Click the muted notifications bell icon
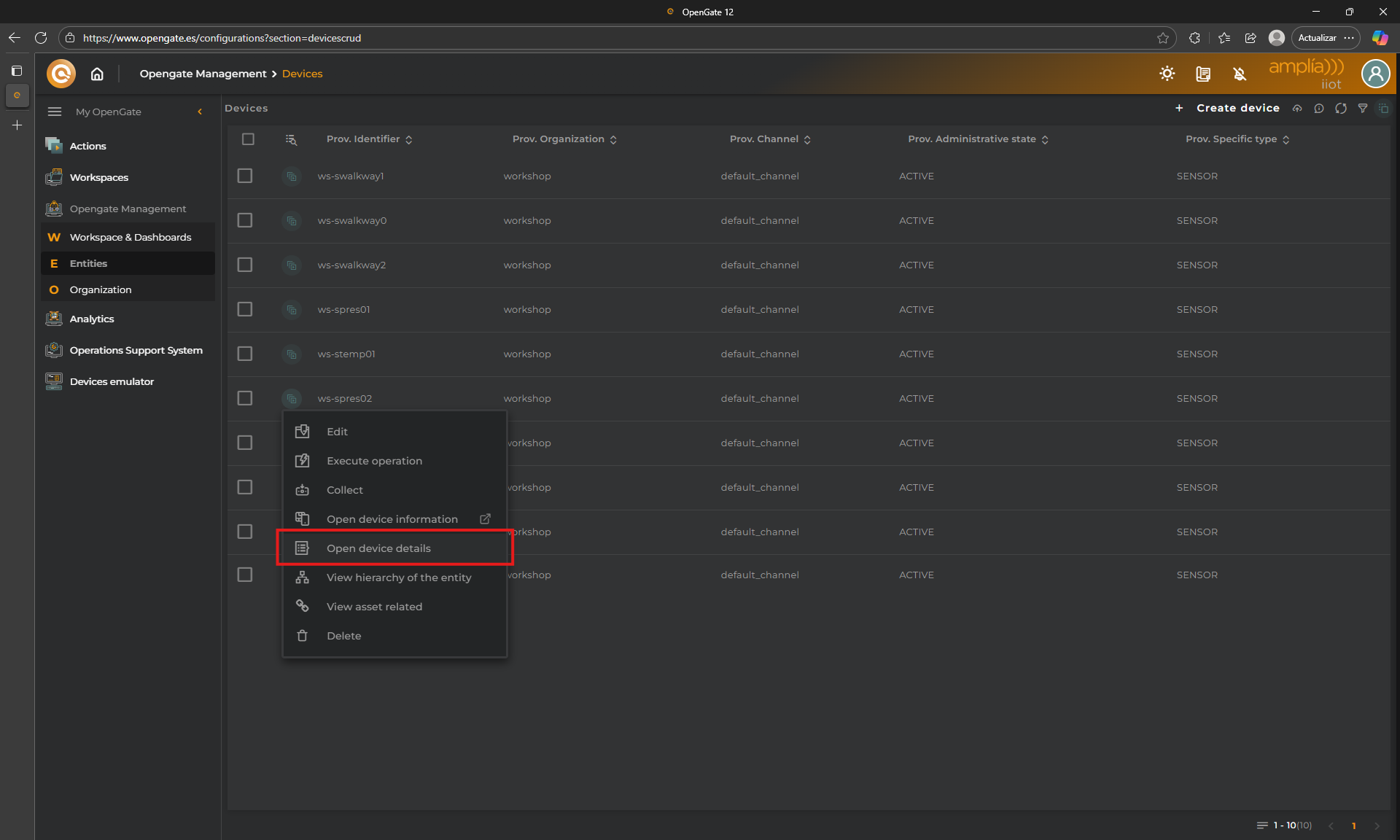 coord(1240,74)
